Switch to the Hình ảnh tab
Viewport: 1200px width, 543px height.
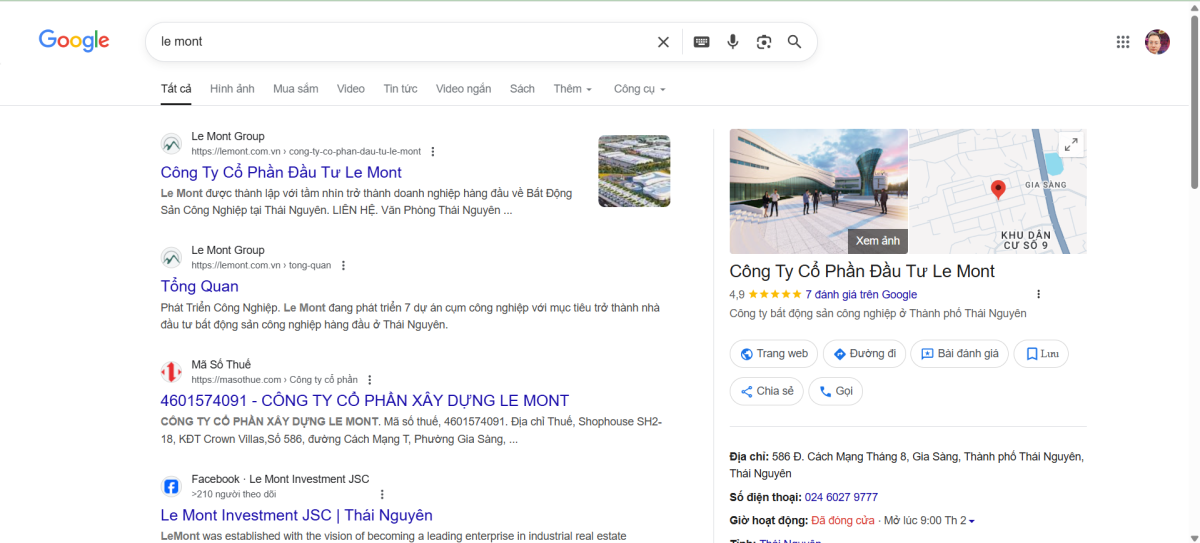232,89
